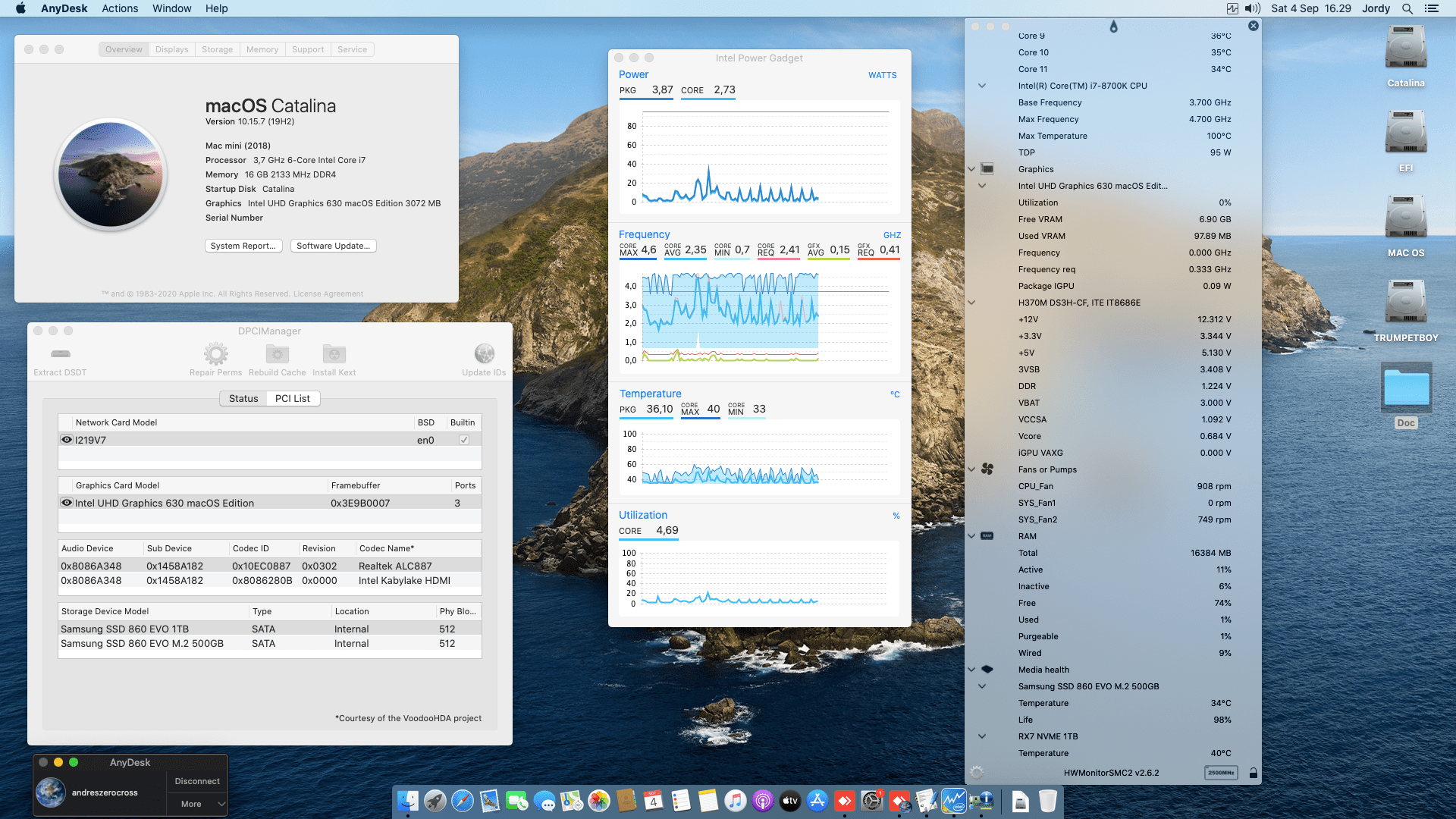This screenshot has height=819, width=1456.
Task: Click the Graphics card icon in HWMonitor
Action: tap(987, 168)
